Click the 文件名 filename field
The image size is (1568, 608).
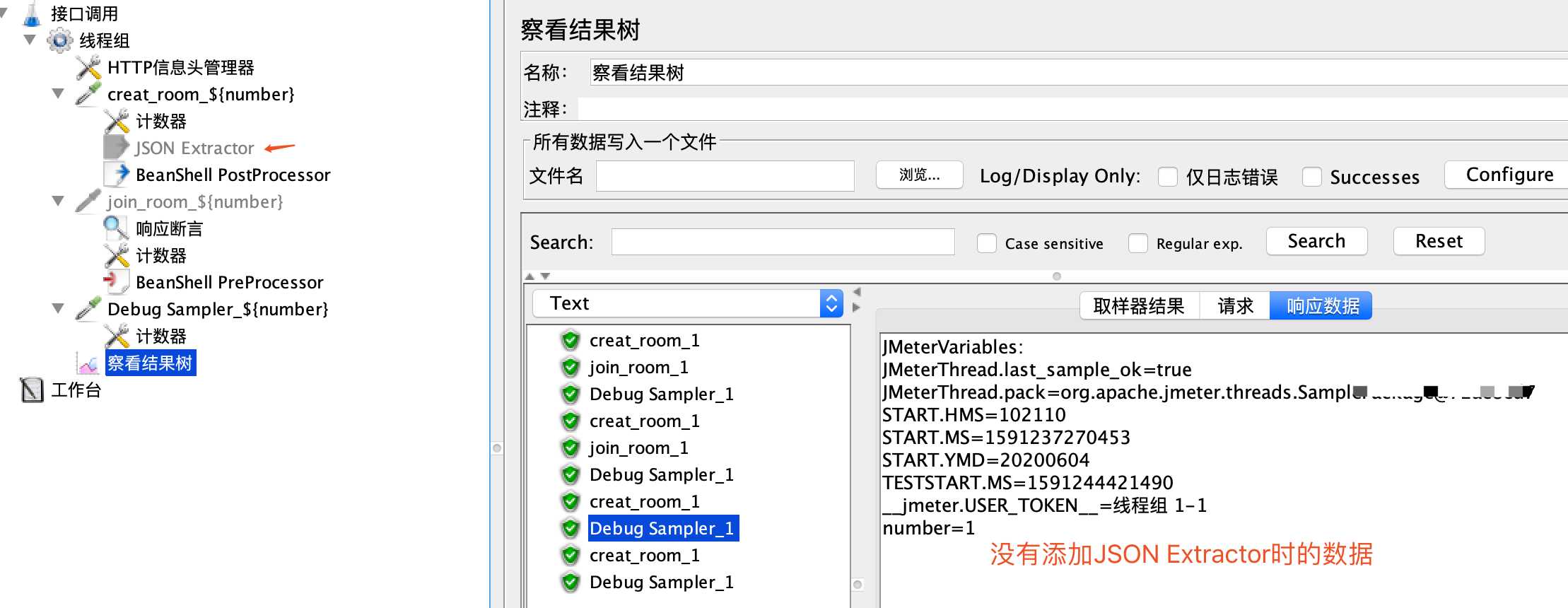point(725,176)
